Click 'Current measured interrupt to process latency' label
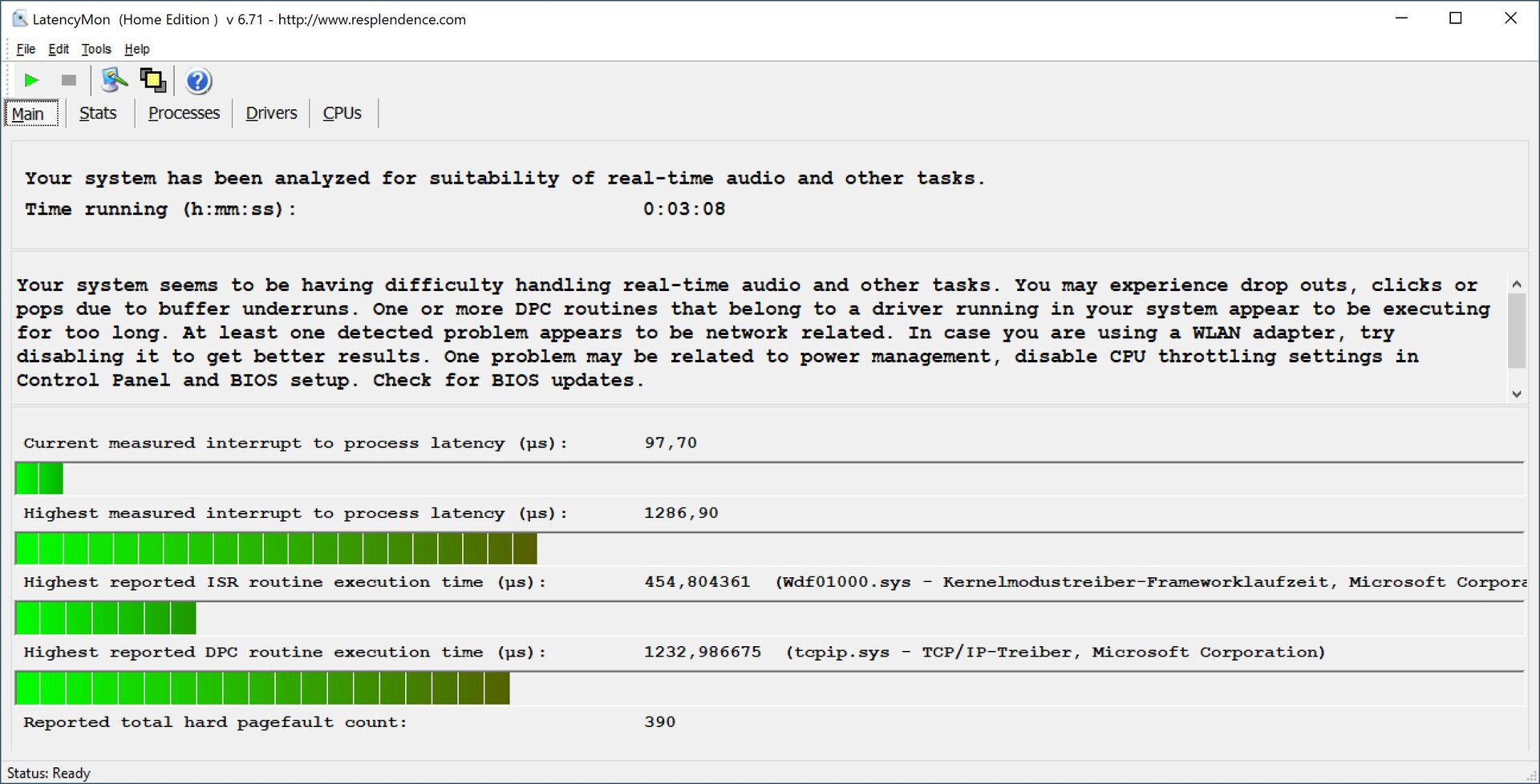The height and width of the screenshot is (784, 1540). coord(295,443)
